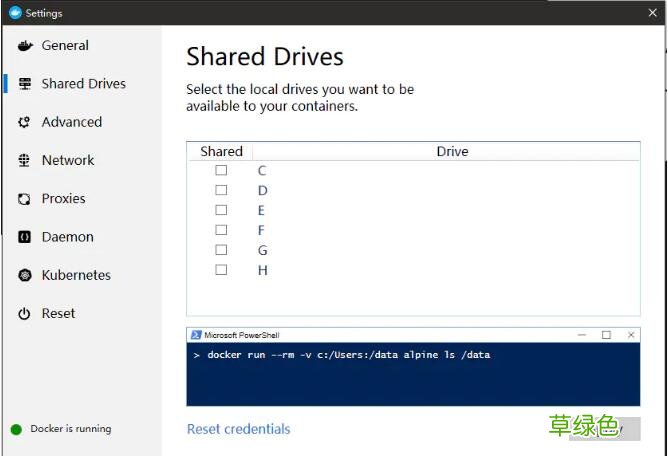Click the Microsoft PowerShell title text

pos(242,335)
